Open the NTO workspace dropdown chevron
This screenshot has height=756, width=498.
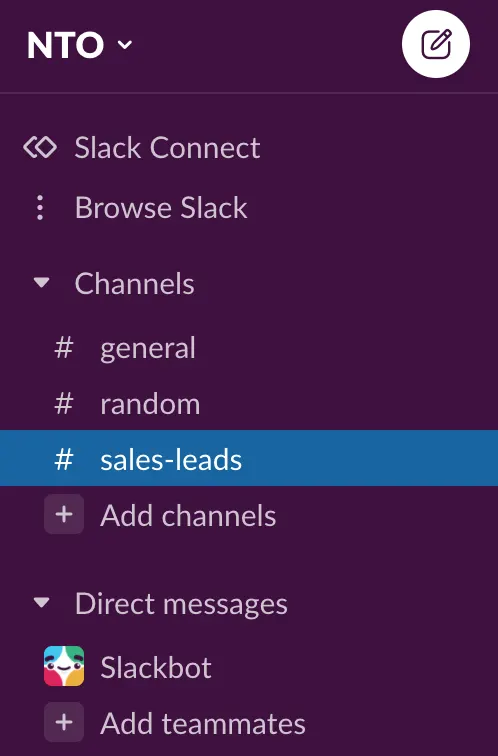(125, 45)
